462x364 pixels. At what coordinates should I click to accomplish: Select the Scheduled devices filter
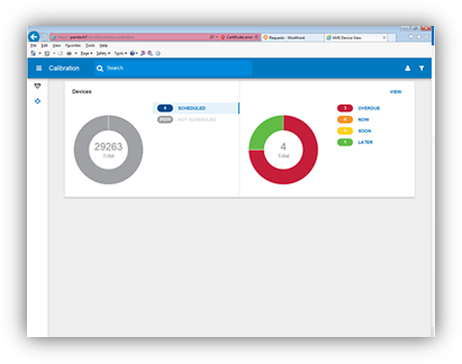click(x=196, y=108)
